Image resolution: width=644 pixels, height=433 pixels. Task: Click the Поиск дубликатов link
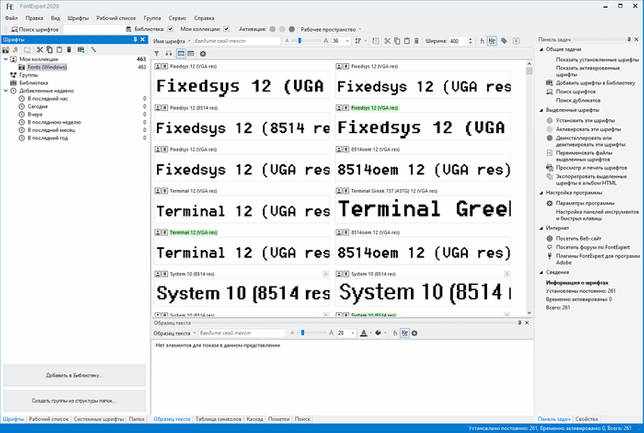[x=578, y=100]
